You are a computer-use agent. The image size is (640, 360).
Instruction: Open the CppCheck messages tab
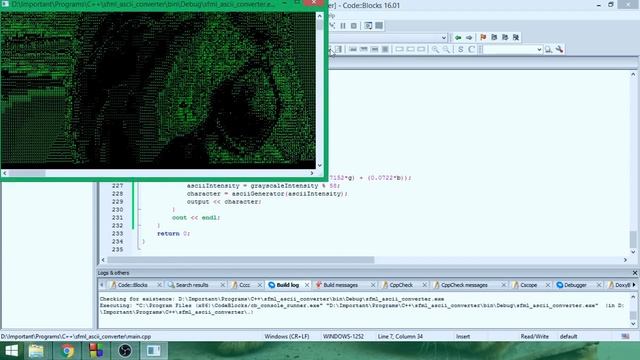tap(464, 285)
